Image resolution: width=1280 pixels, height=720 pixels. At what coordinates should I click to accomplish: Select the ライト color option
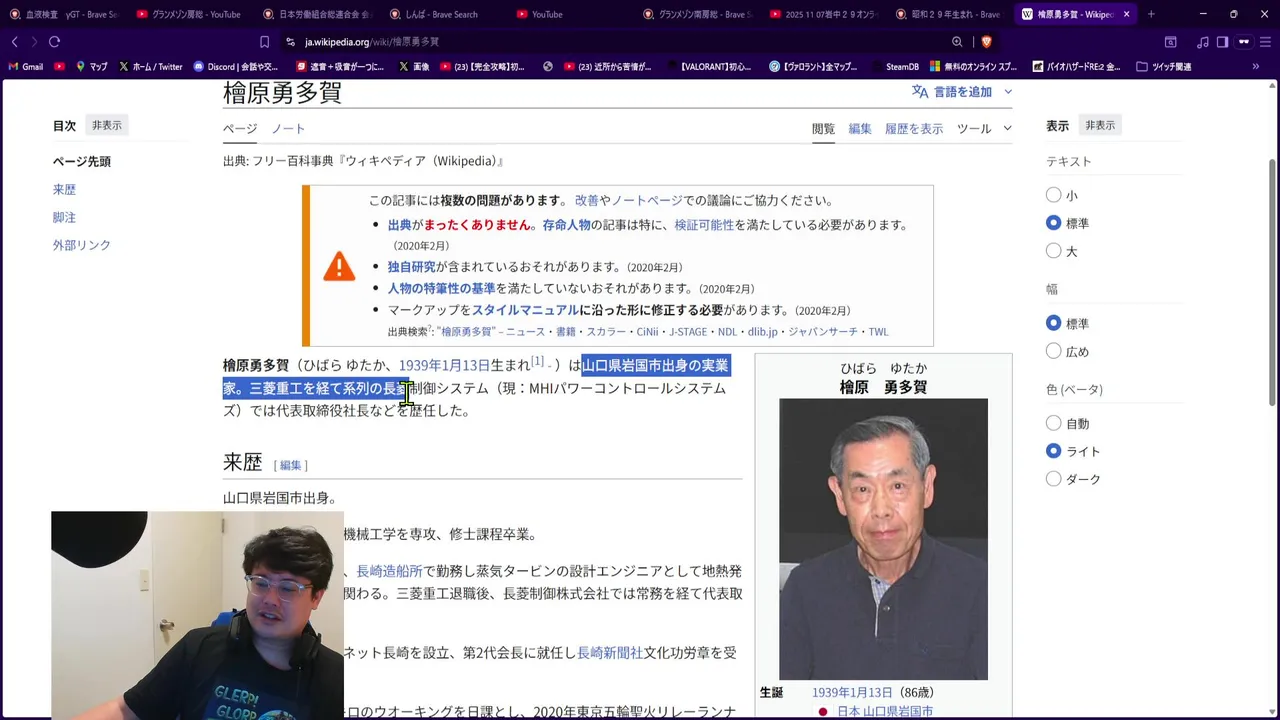pyautogui.click(x=1054, y=451)
